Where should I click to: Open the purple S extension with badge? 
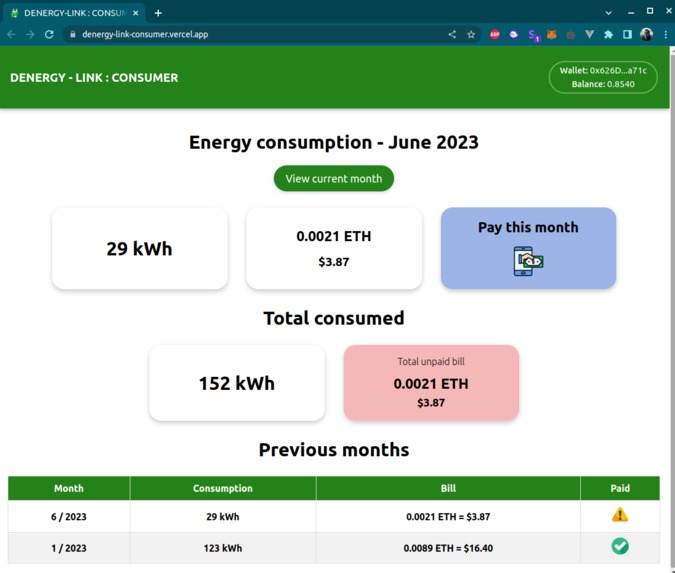pyautogui.click(x=533, y=35)
